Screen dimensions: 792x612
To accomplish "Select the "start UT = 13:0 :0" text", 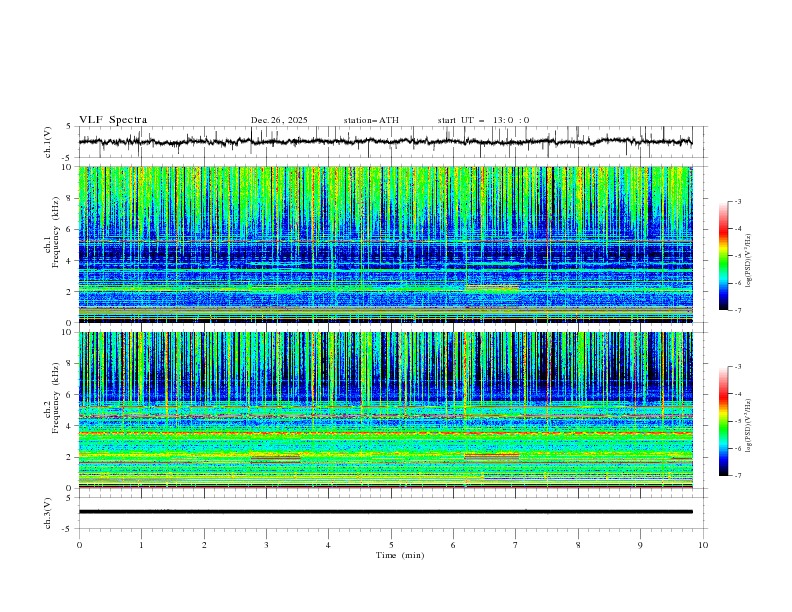I will tap(483, 120).
